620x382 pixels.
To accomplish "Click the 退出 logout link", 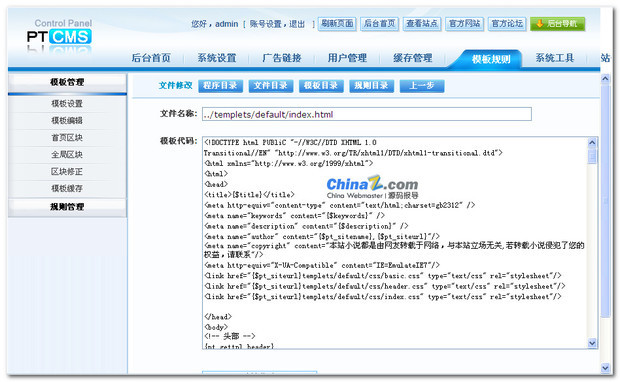I will coord(297,24).
